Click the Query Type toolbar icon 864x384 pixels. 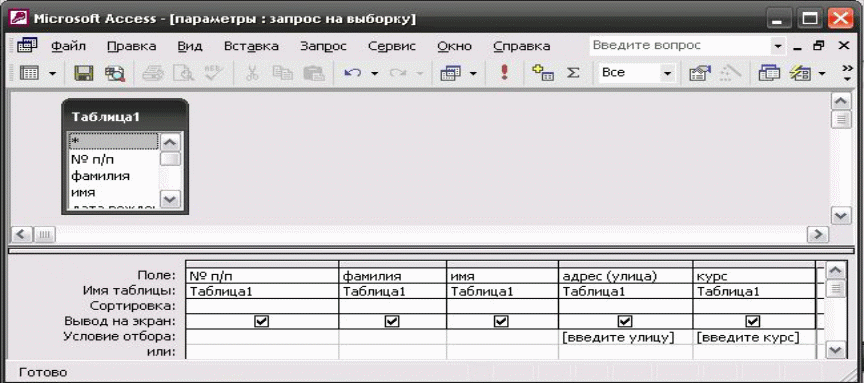(x=450, y=73)
